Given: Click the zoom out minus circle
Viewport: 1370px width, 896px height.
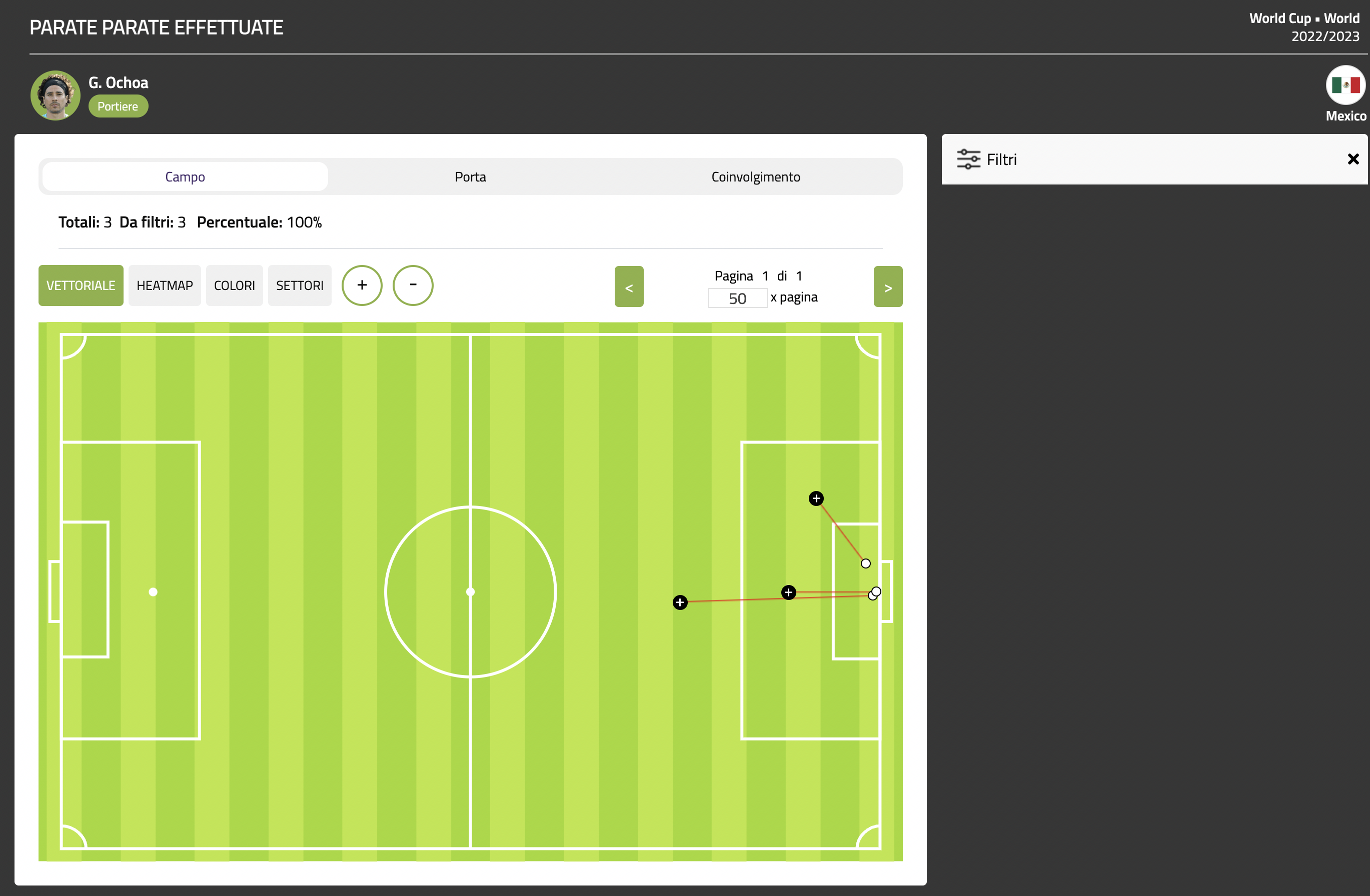Looking at the screenshot, I should [413, 285].
